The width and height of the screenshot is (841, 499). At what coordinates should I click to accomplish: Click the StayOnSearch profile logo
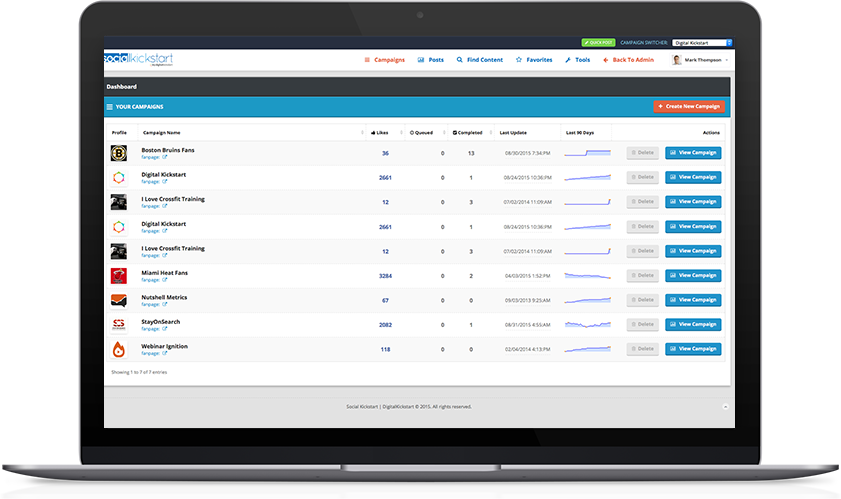point(119,325)
